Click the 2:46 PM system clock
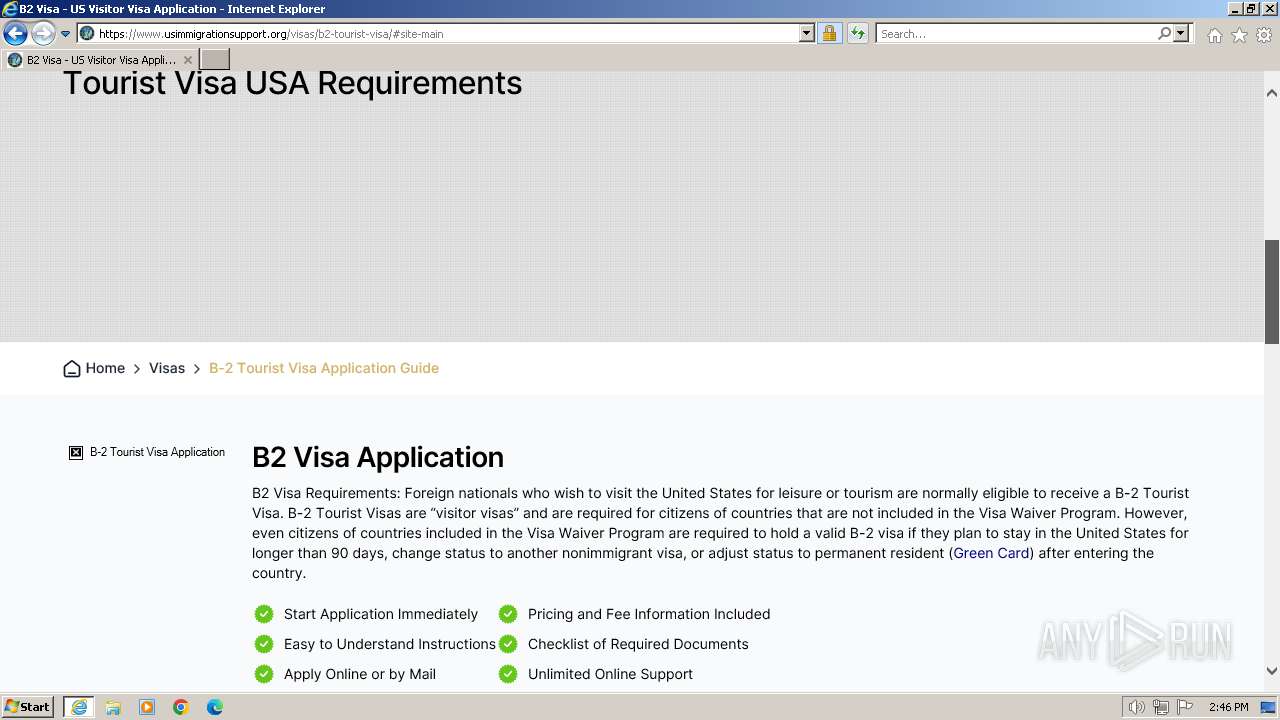 pos(1228,707)
